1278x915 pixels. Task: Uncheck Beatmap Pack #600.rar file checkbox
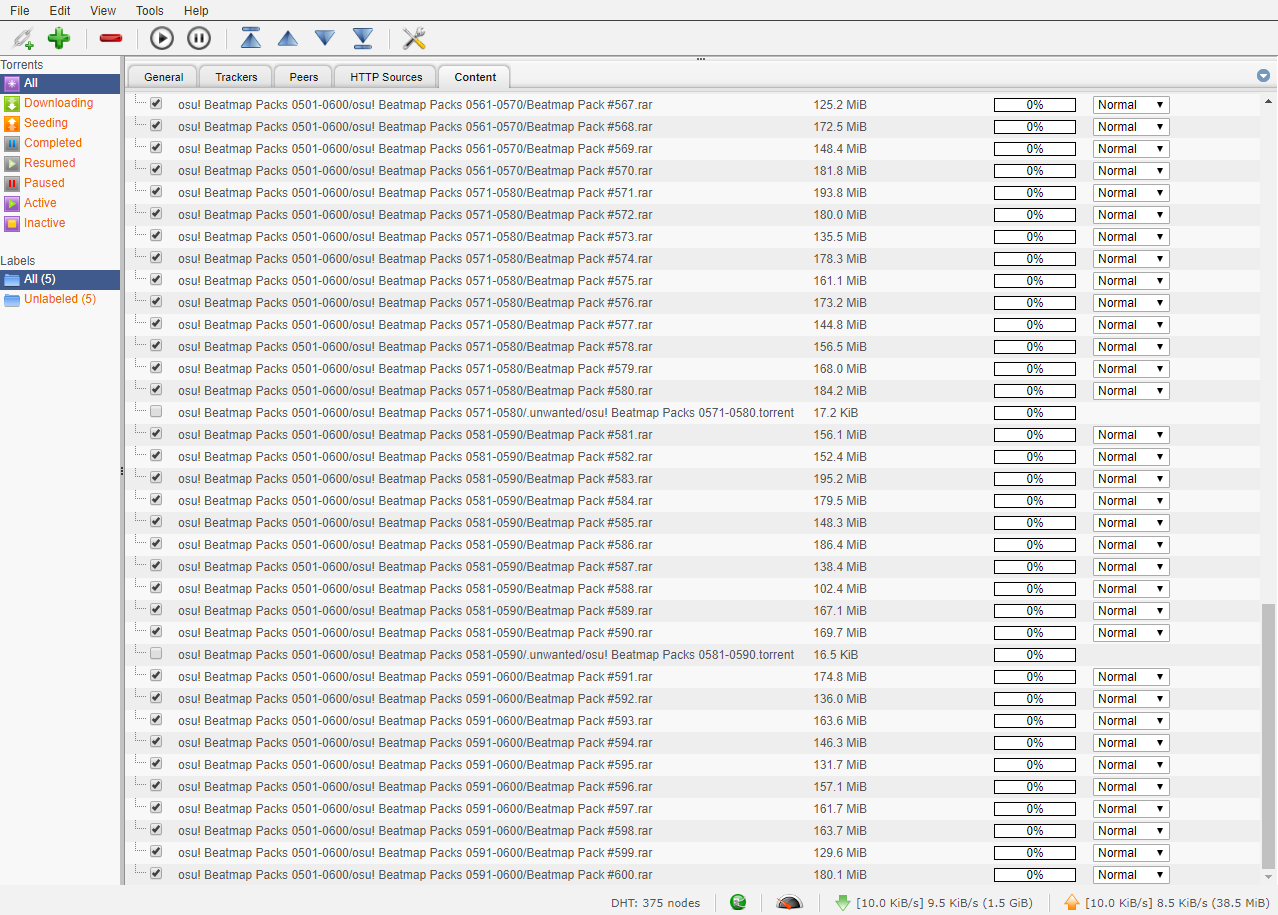(156, 873)
